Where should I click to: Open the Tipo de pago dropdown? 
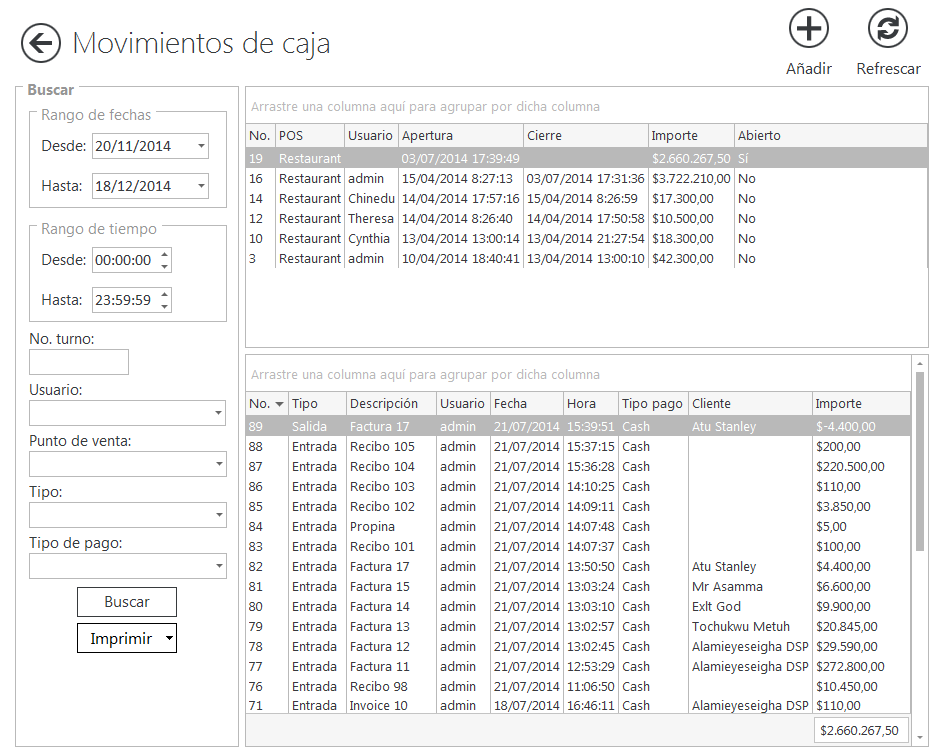[x=218, y=566]
